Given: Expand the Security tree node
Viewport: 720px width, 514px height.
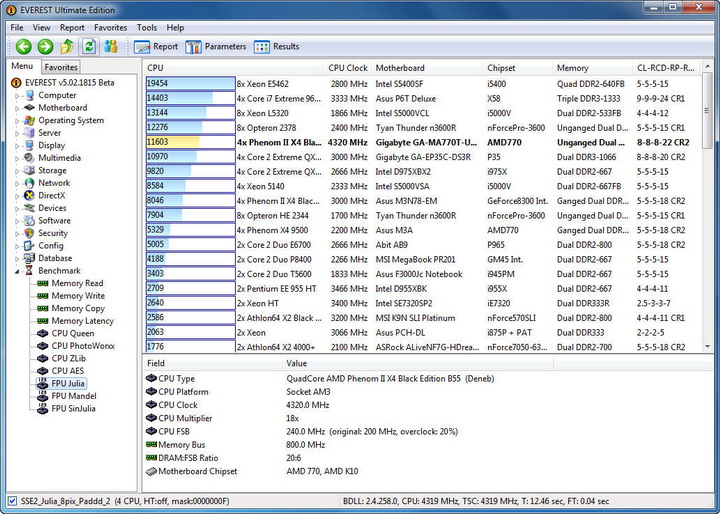Looking at the screenshot, I should tap(17, 234).
